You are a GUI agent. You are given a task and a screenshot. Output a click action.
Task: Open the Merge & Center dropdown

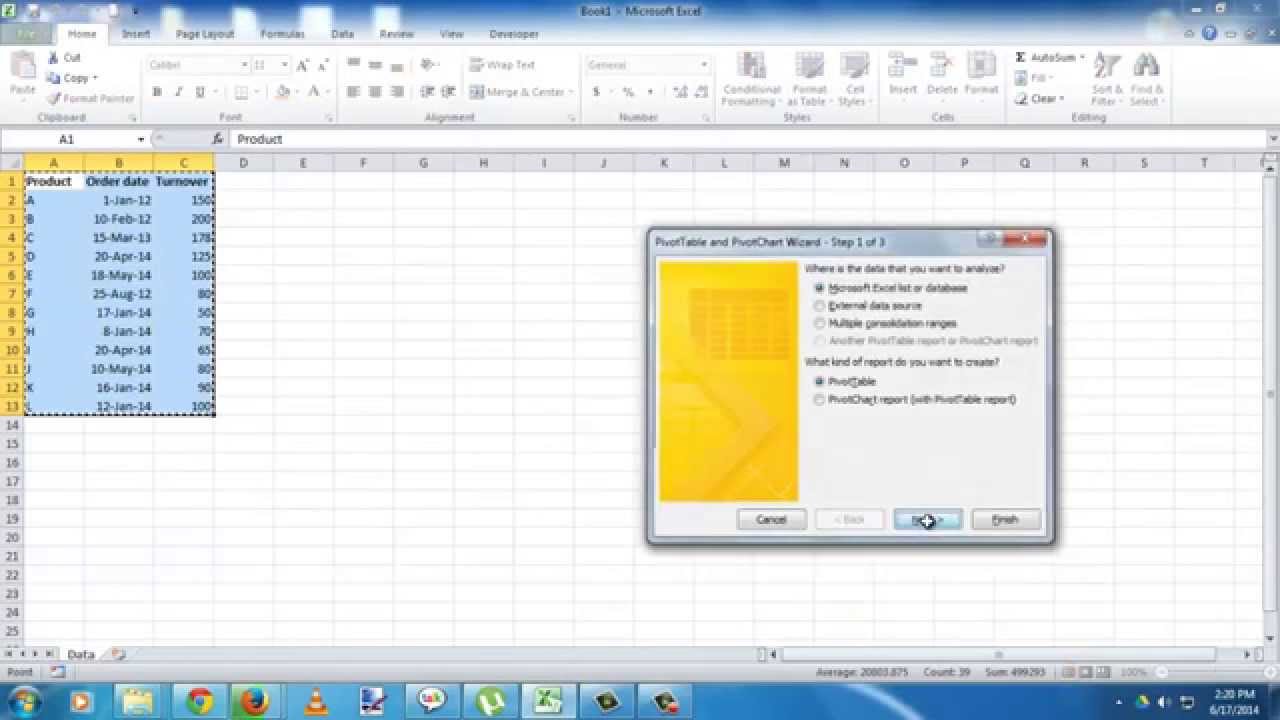[571, 92]
